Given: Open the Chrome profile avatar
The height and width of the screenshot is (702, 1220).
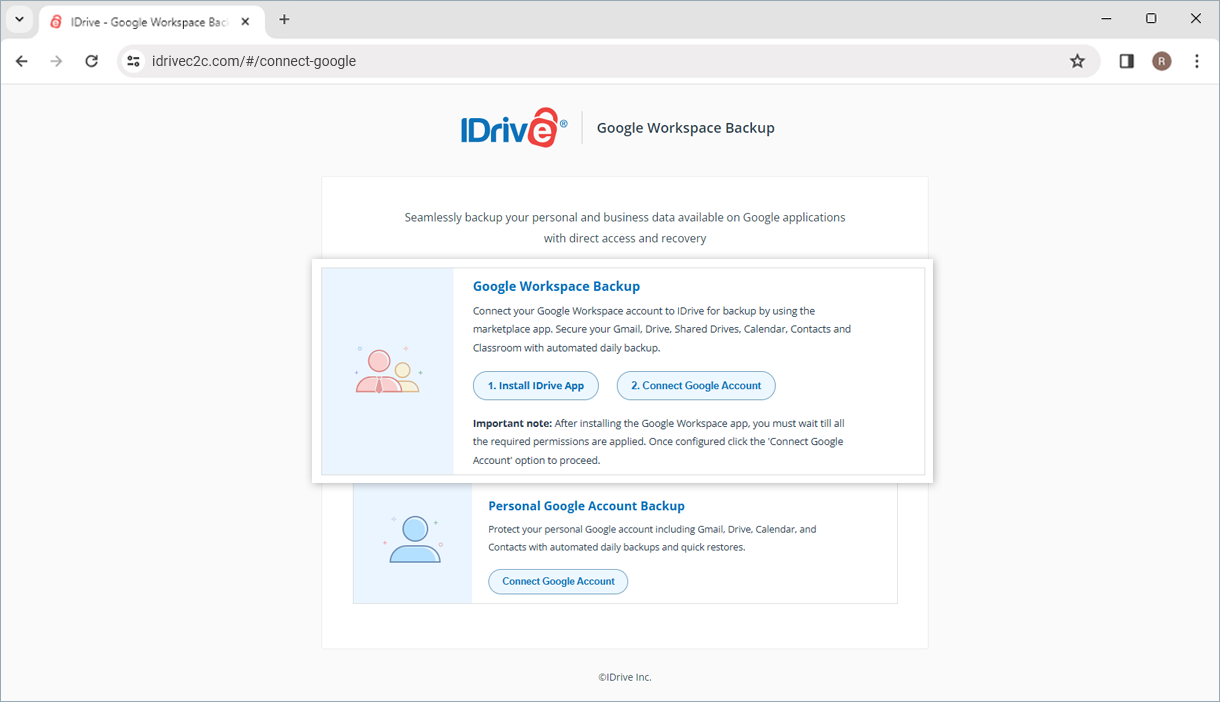Looking at the screenshot, I should 1161,61.
